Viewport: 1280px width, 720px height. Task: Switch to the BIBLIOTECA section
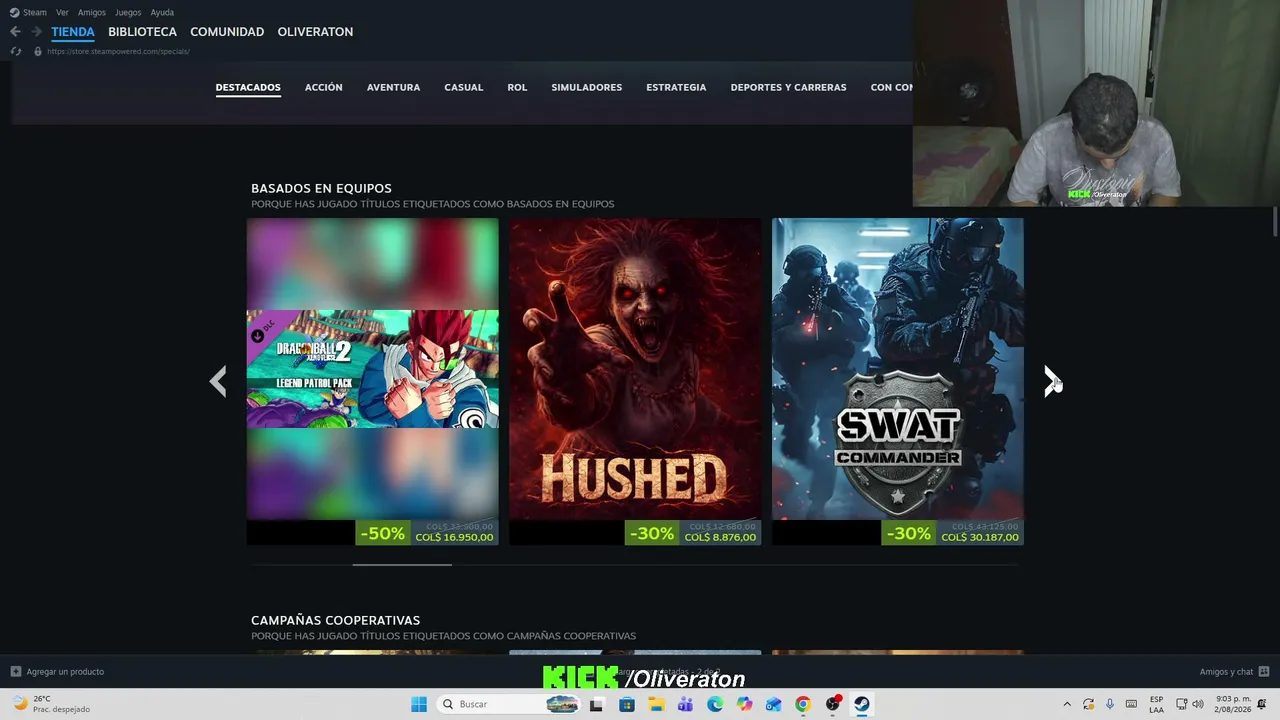(x=142, y=32)
